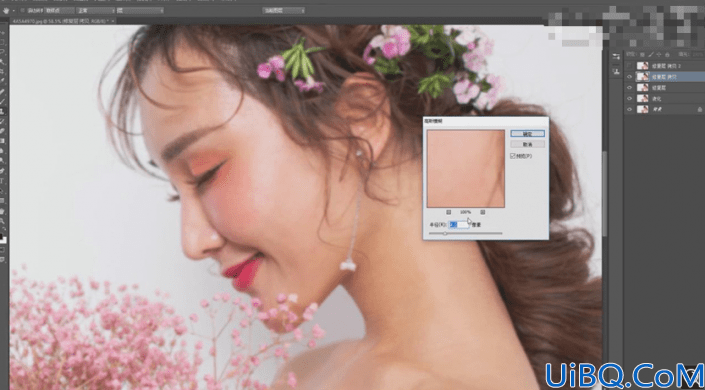The image size is (705, 390).
Task: Select the 背景 layer thumbnail
Action: click(x=643, y=109)
